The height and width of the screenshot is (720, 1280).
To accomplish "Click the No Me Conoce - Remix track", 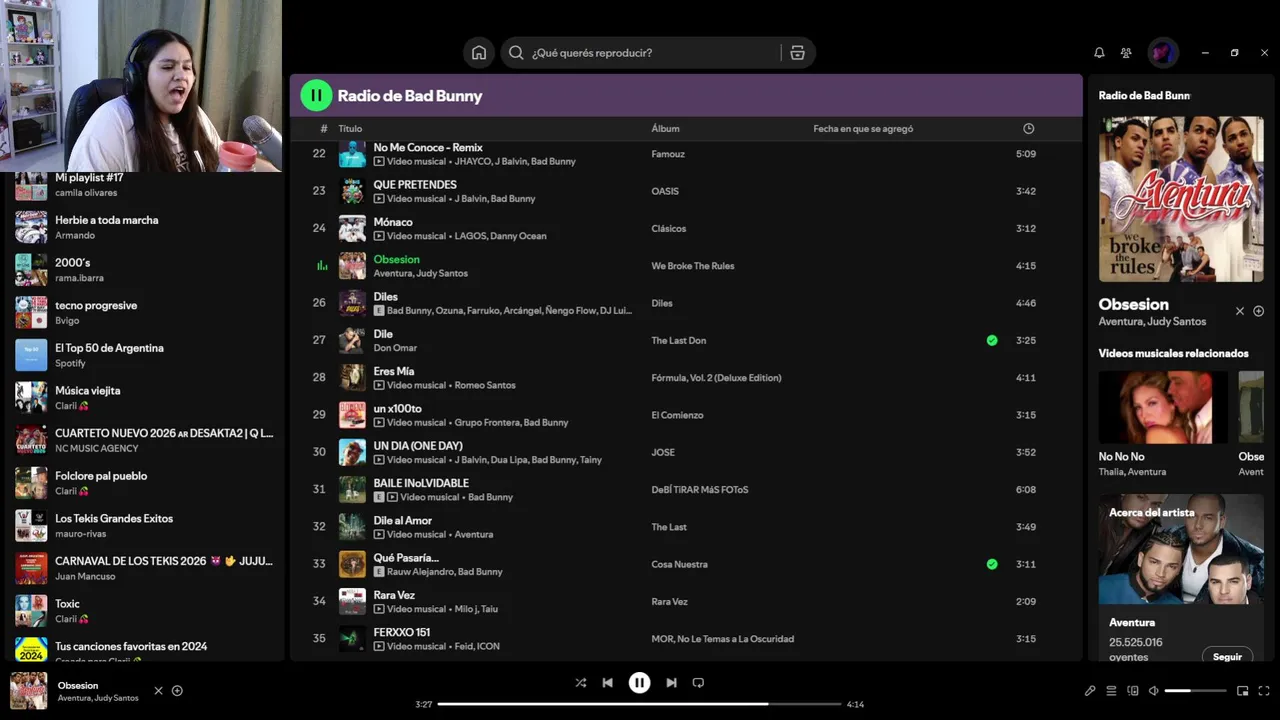I will [428, 148].
